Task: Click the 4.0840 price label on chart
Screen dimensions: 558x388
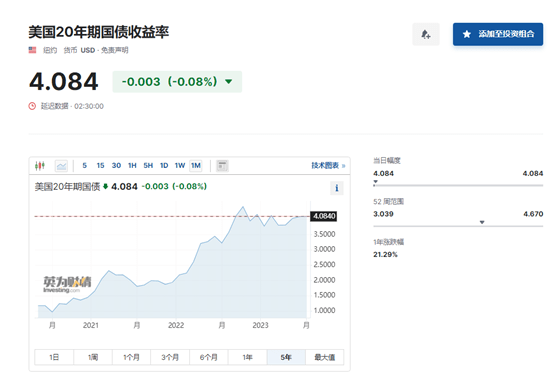Action: point(324,216)
